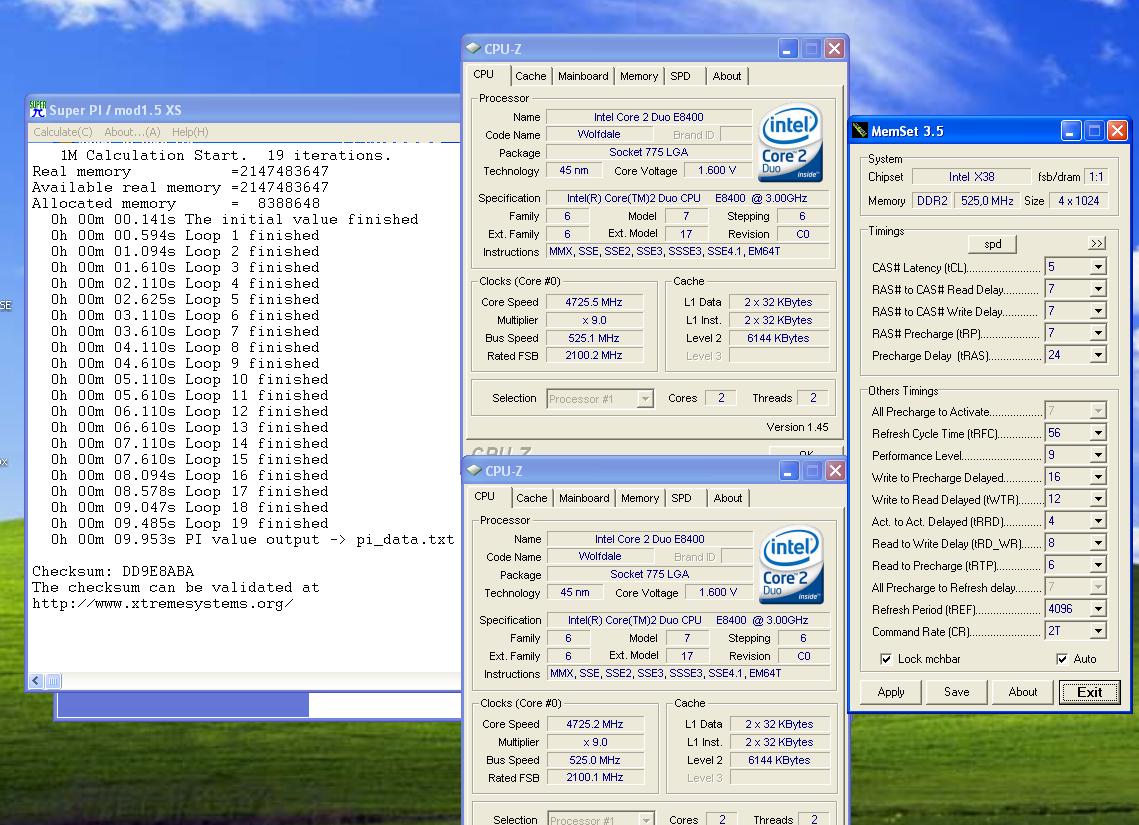
Task: Switch to Mainboard tab in lower CPU-Z
Action: coord(584,497)
